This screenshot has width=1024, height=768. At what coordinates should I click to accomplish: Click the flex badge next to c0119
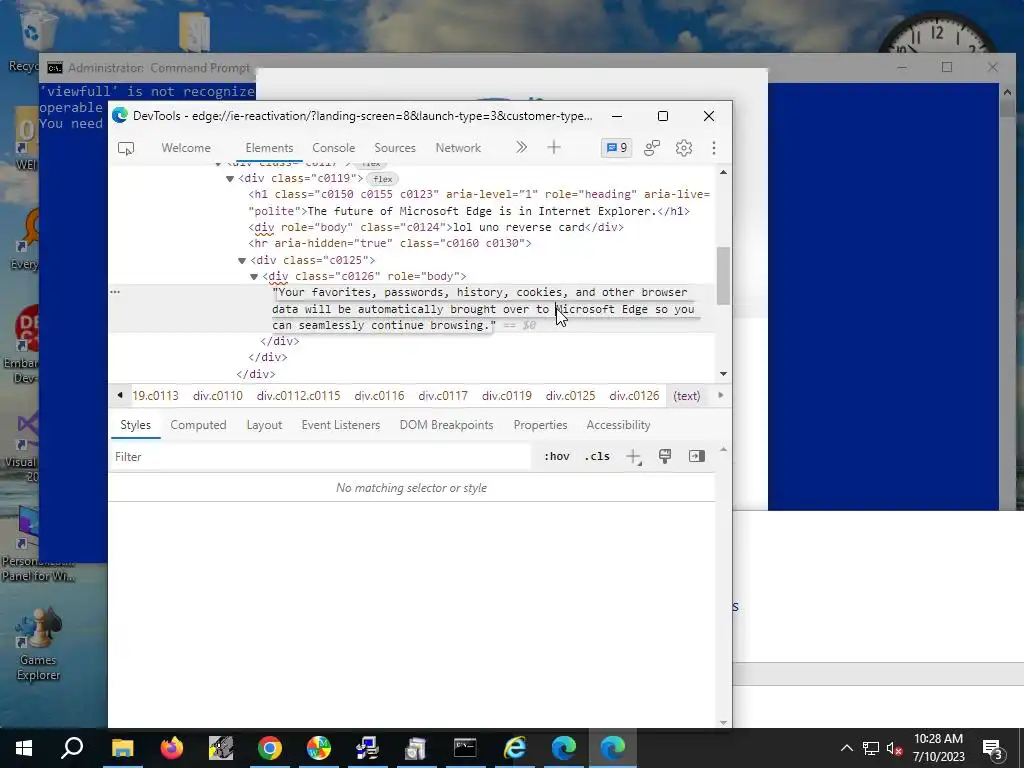pos(383,179)
